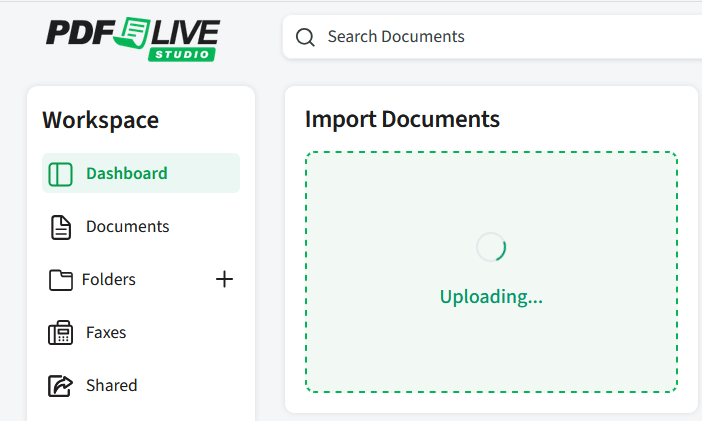Click the loading spinner in the upload area
The image size is (702, 421).
(491, 247)
